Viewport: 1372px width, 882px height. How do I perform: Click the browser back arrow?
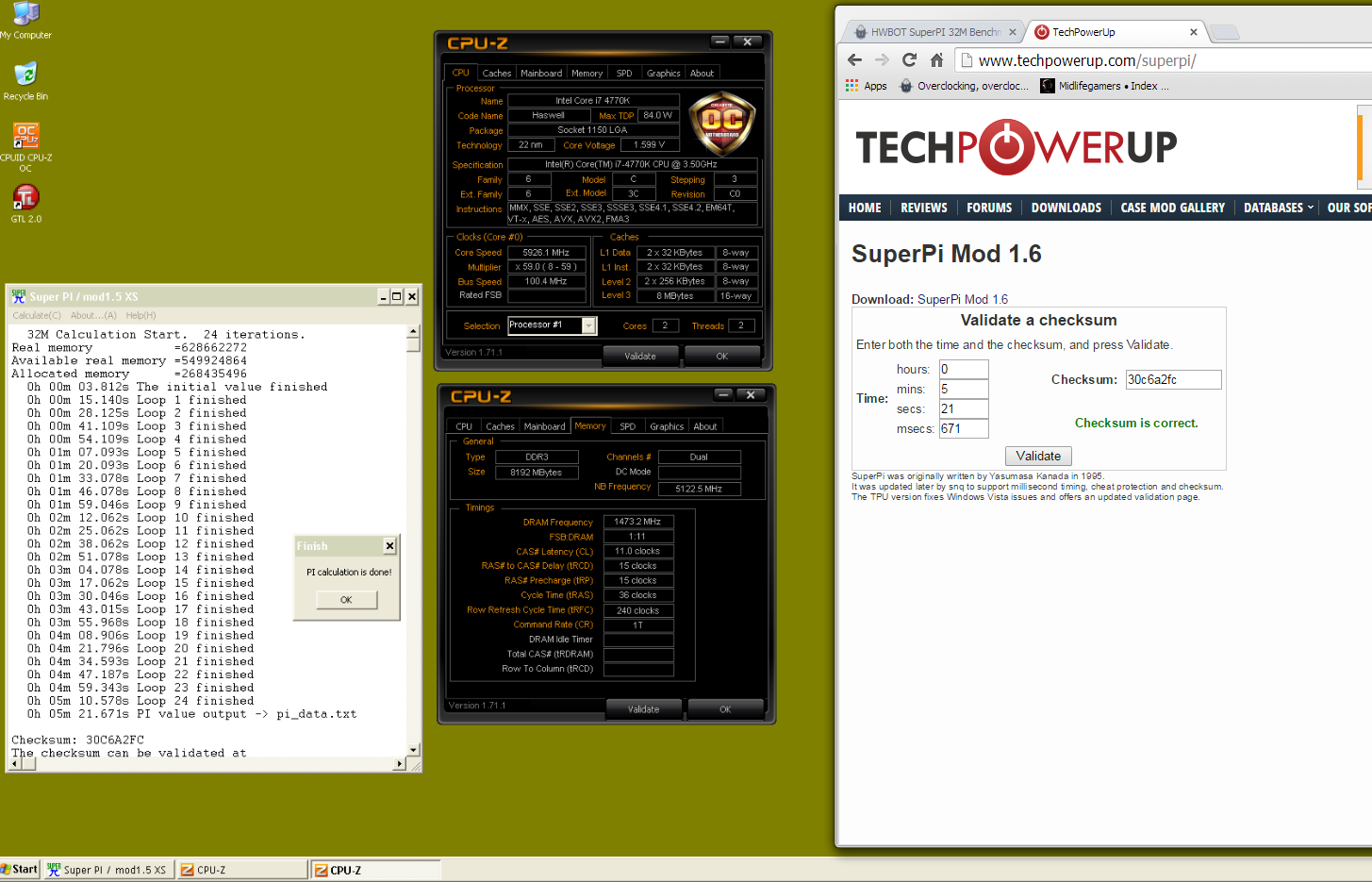[x=854, y=60]
